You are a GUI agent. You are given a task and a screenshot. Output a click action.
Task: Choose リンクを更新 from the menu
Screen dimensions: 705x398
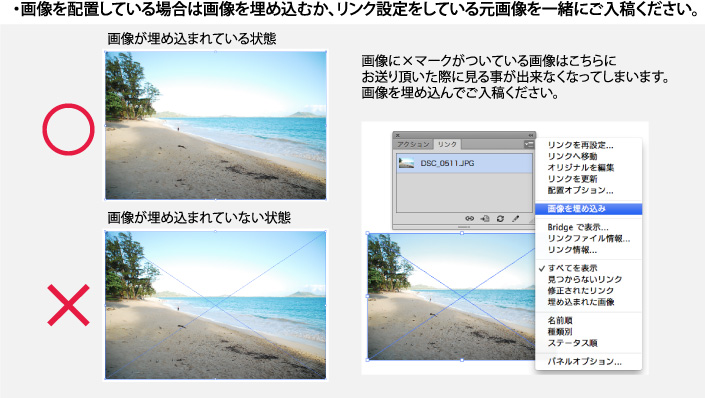click(x=572, y=179)
